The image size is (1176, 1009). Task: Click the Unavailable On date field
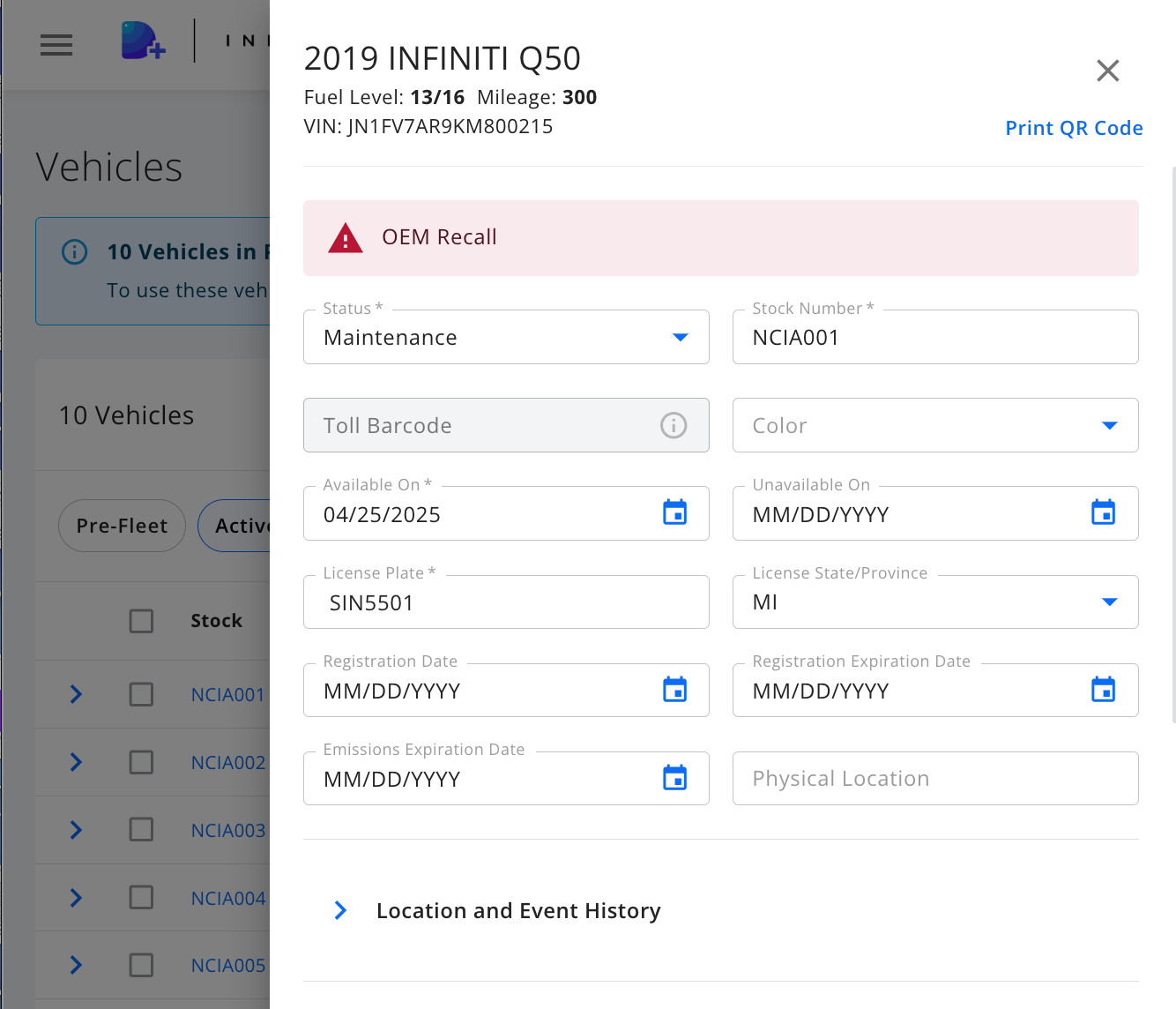tap(935, 513)
